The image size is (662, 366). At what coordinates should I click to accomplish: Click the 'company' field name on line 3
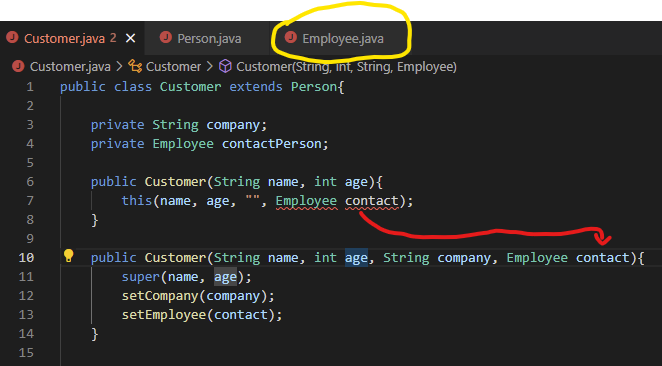[233, 125]
